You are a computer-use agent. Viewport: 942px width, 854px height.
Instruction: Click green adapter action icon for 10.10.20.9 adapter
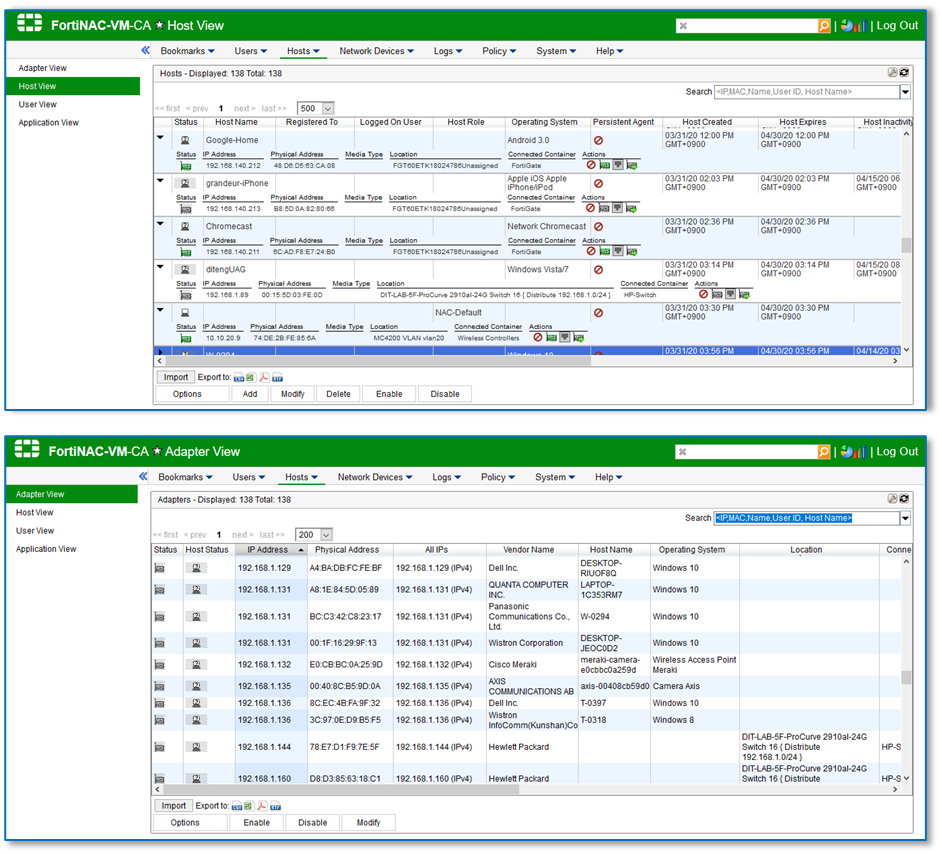551,338
